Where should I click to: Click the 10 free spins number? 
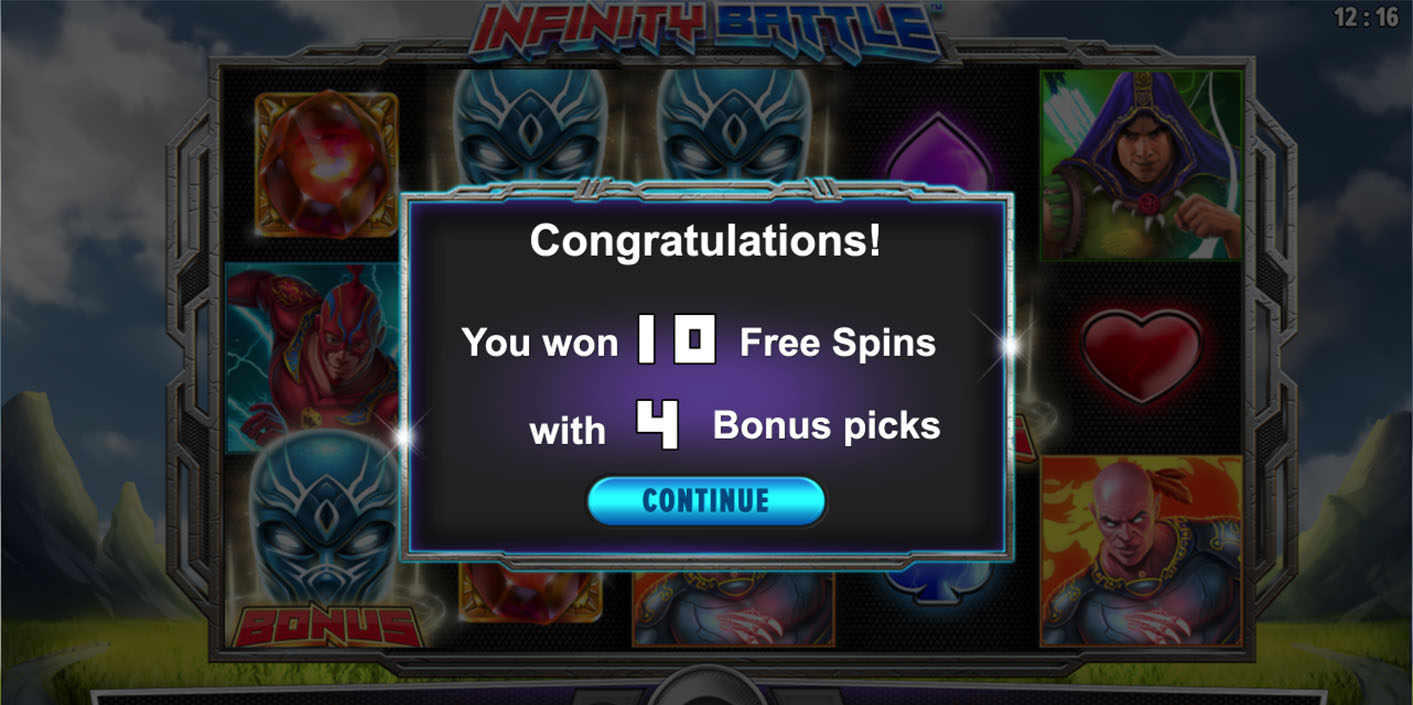click(x=677, y=338)
